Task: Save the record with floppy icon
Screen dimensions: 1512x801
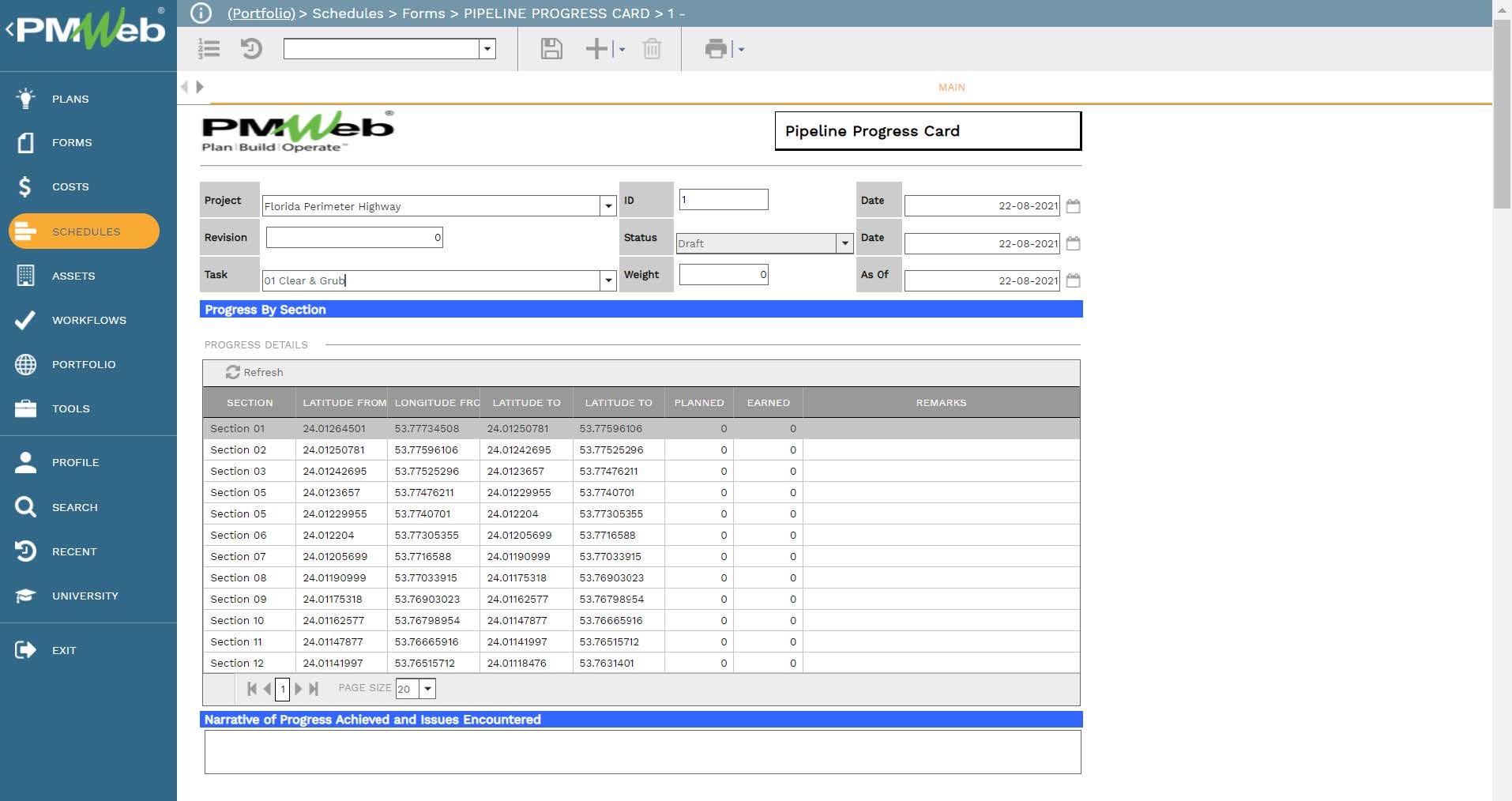Action: click(x=551, y=49)
